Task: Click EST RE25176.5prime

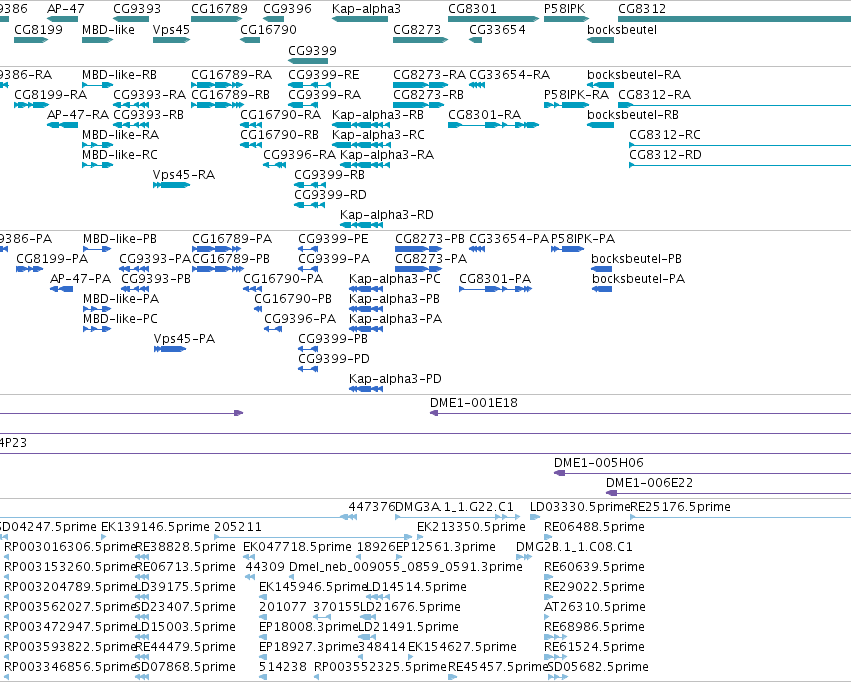Action: (680, 507)
